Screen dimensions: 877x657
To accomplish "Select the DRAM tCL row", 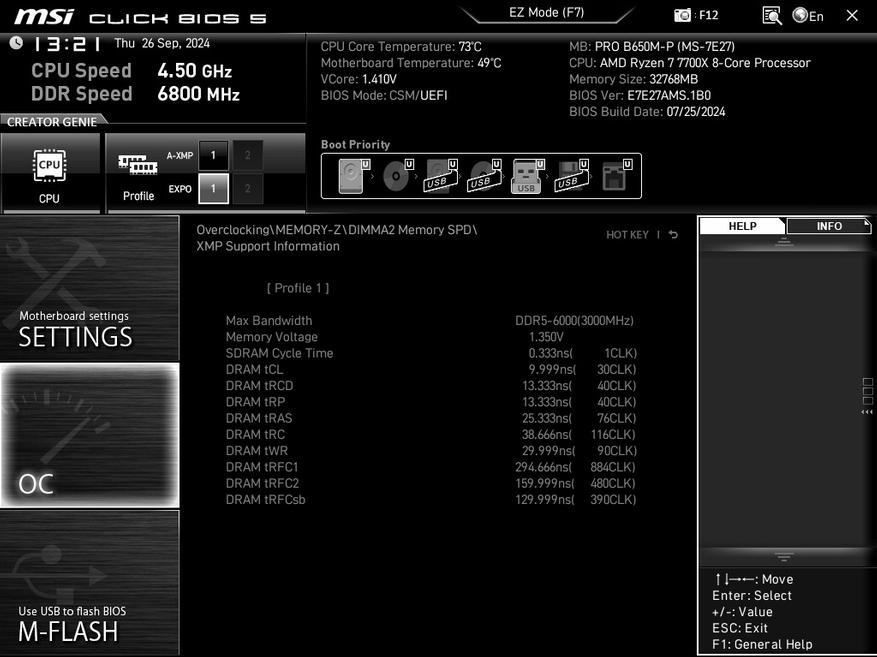I will [431, 369].
